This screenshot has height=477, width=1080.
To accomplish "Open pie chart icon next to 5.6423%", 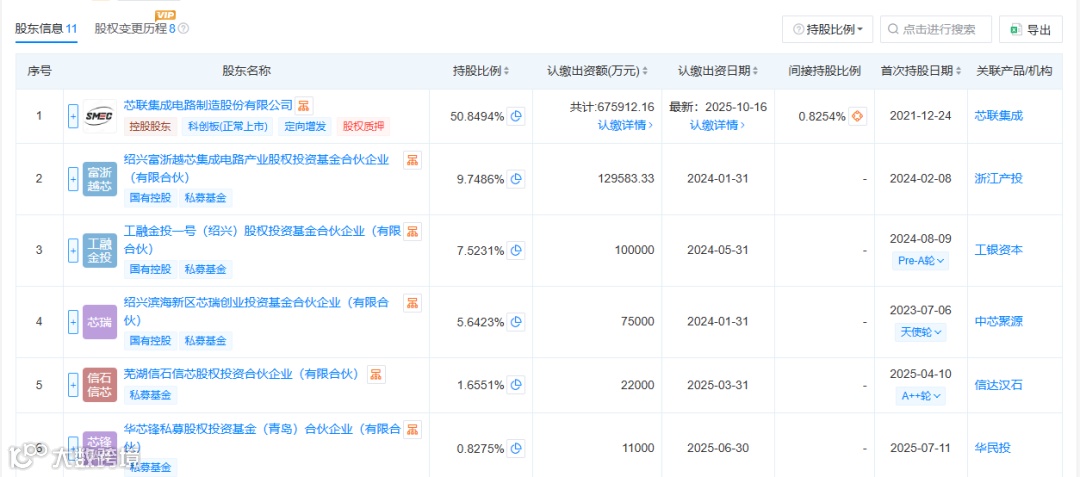I will [x=517, y=321].
